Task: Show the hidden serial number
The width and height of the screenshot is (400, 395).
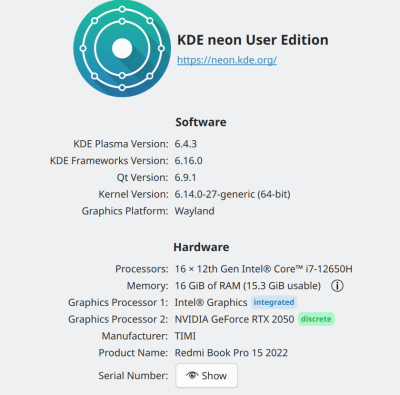Action: click(x=207, y=376)
